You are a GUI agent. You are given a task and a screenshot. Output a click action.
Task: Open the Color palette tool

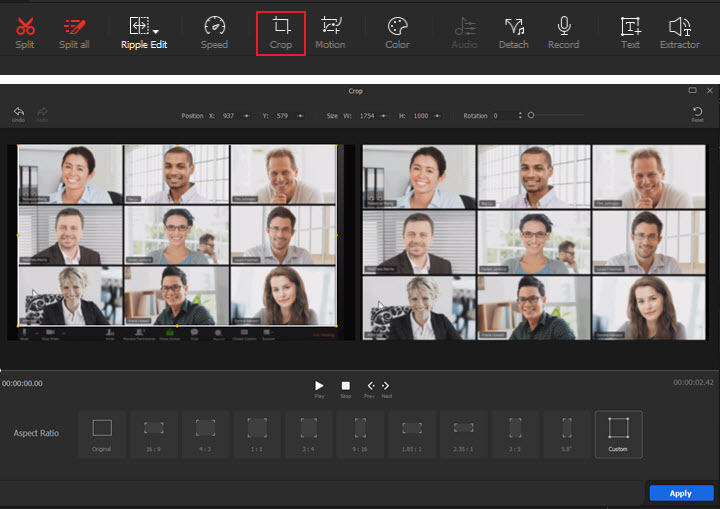point(397,31)
